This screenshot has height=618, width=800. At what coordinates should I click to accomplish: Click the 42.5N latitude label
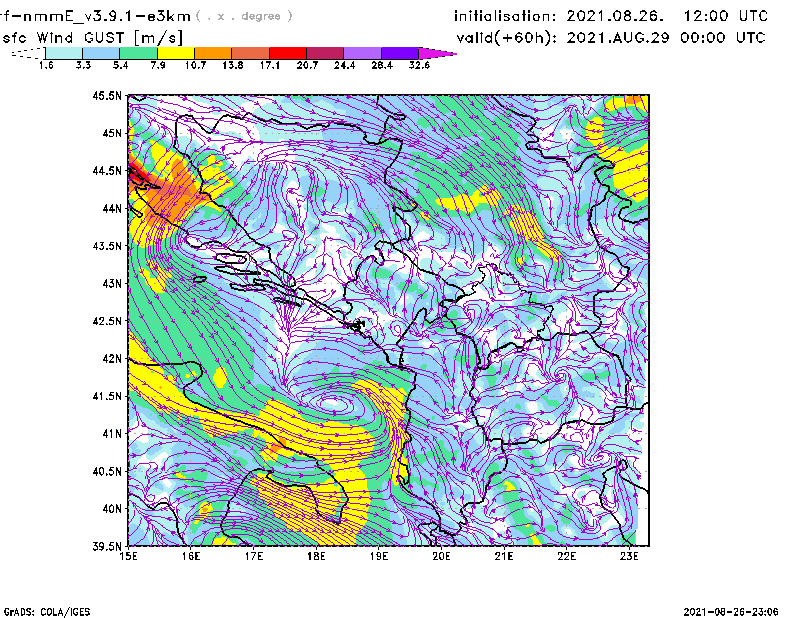pyautogui.click(x=107, y=321)
